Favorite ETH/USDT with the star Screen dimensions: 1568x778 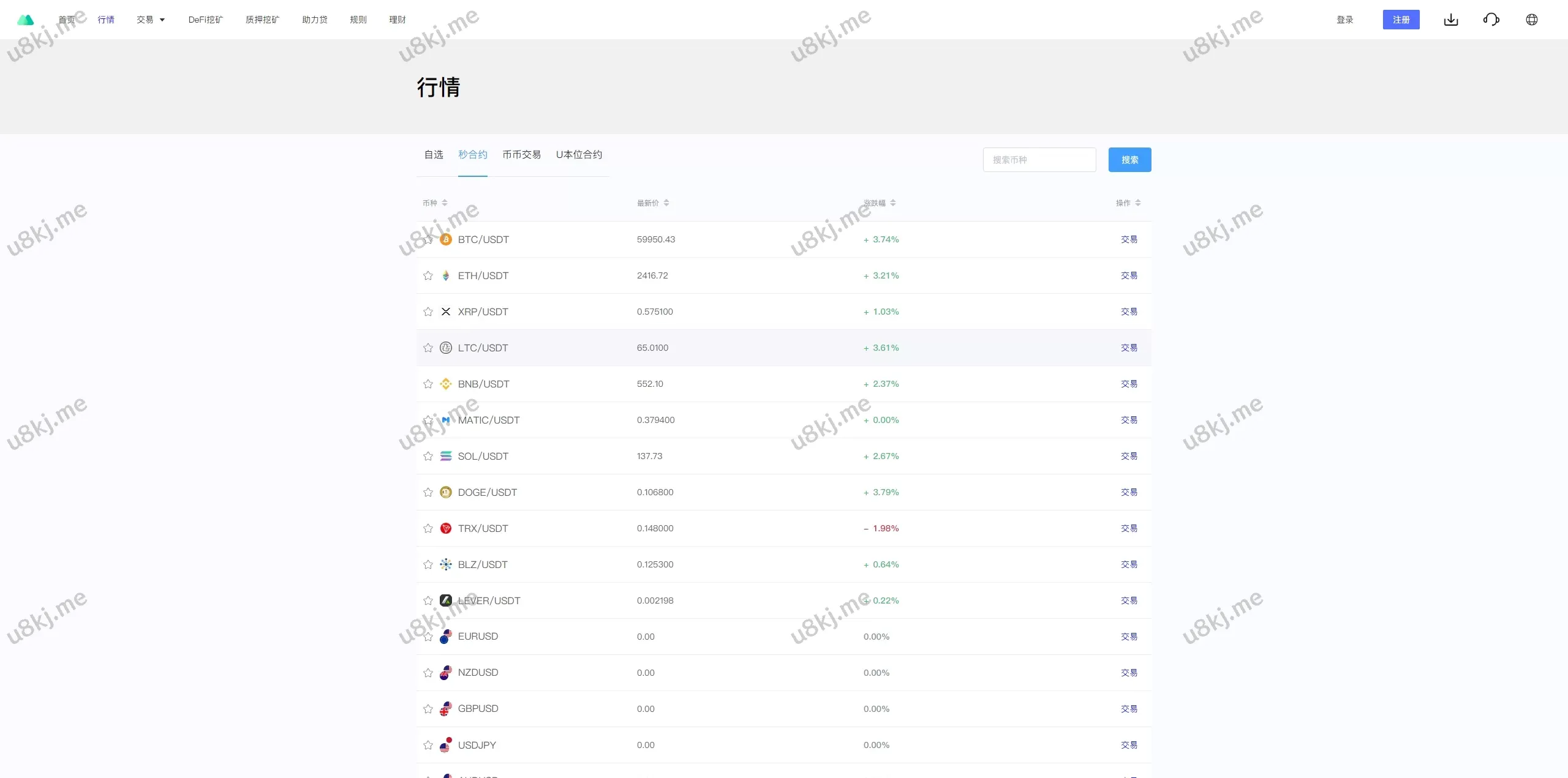point(428,275)
